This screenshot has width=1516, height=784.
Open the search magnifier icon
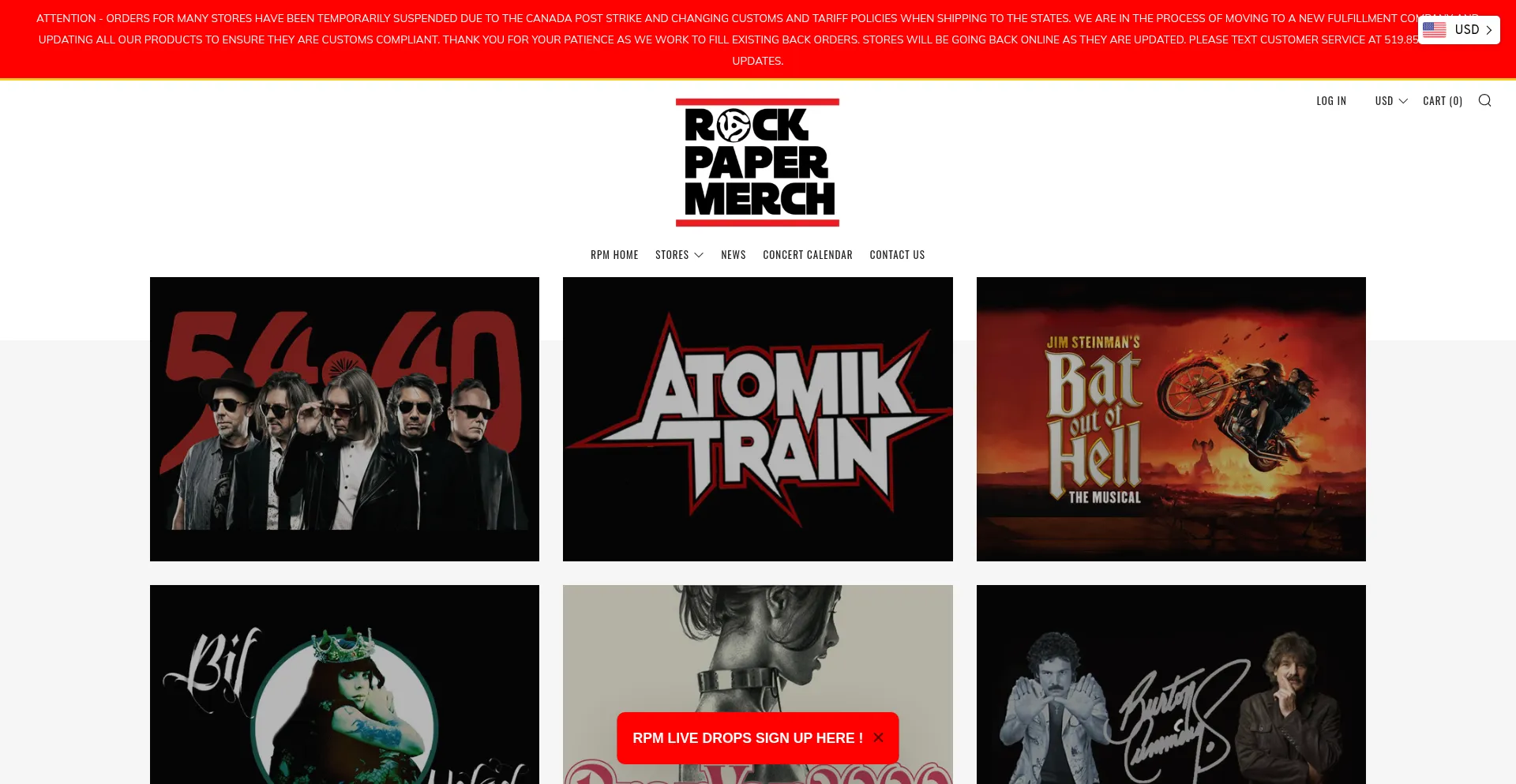tap(1484, 100)
